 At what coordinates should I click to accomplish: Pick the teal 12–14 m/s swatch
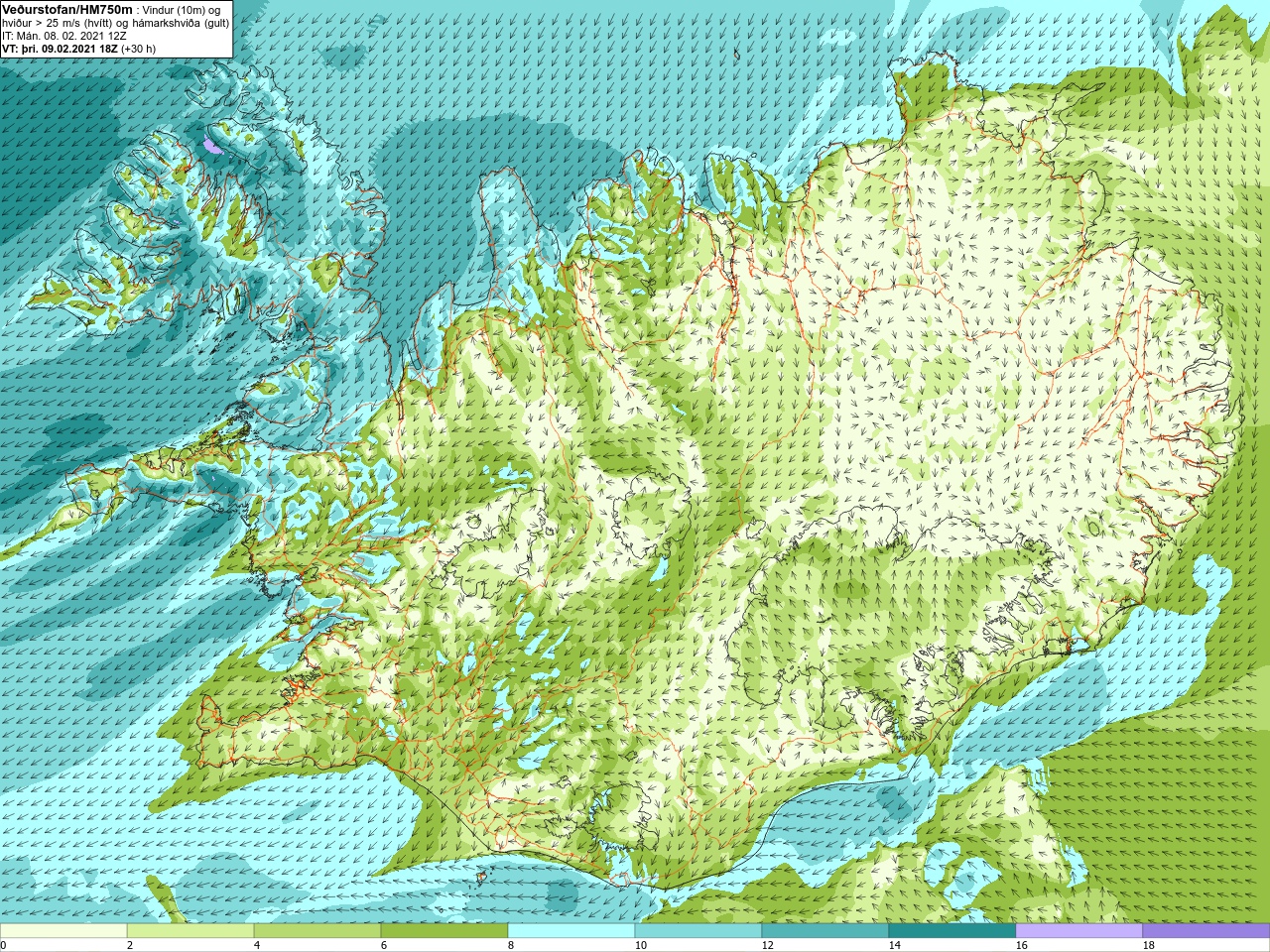click(x=825, y=931)
